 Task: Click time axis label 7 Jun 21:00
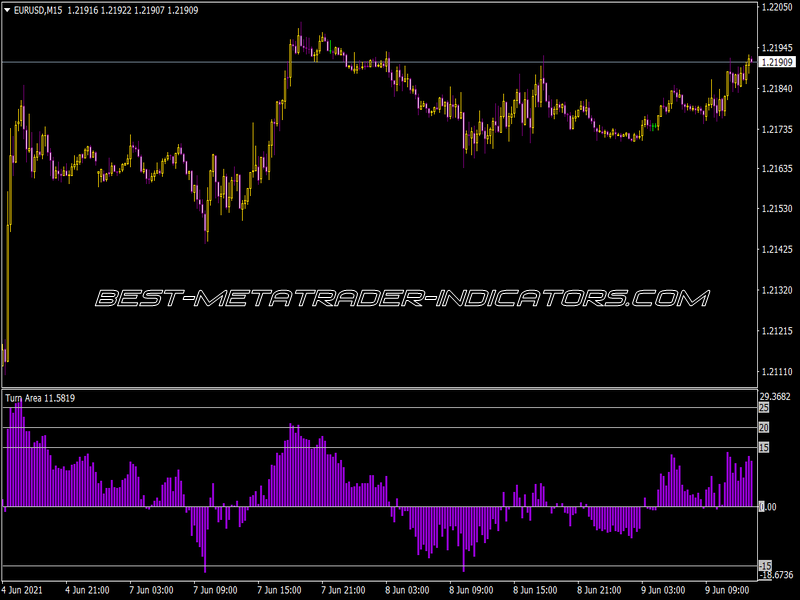(343, 590)
